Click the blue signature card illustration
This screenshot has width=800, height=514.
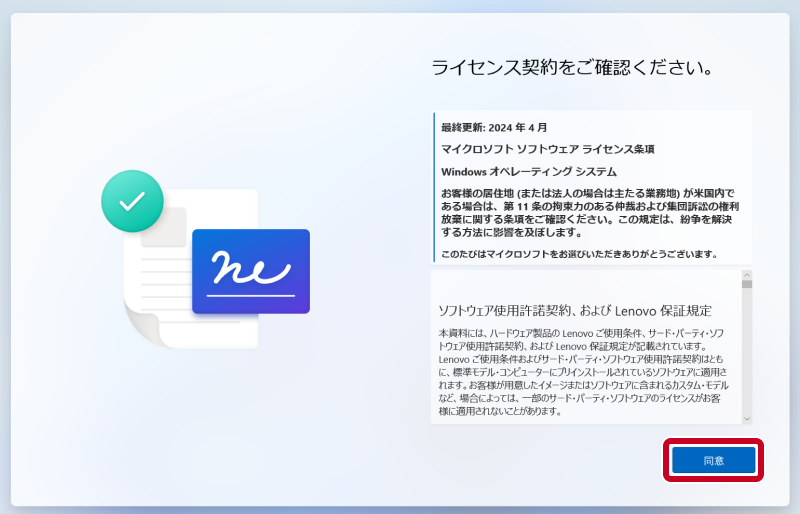coord(251,271)
